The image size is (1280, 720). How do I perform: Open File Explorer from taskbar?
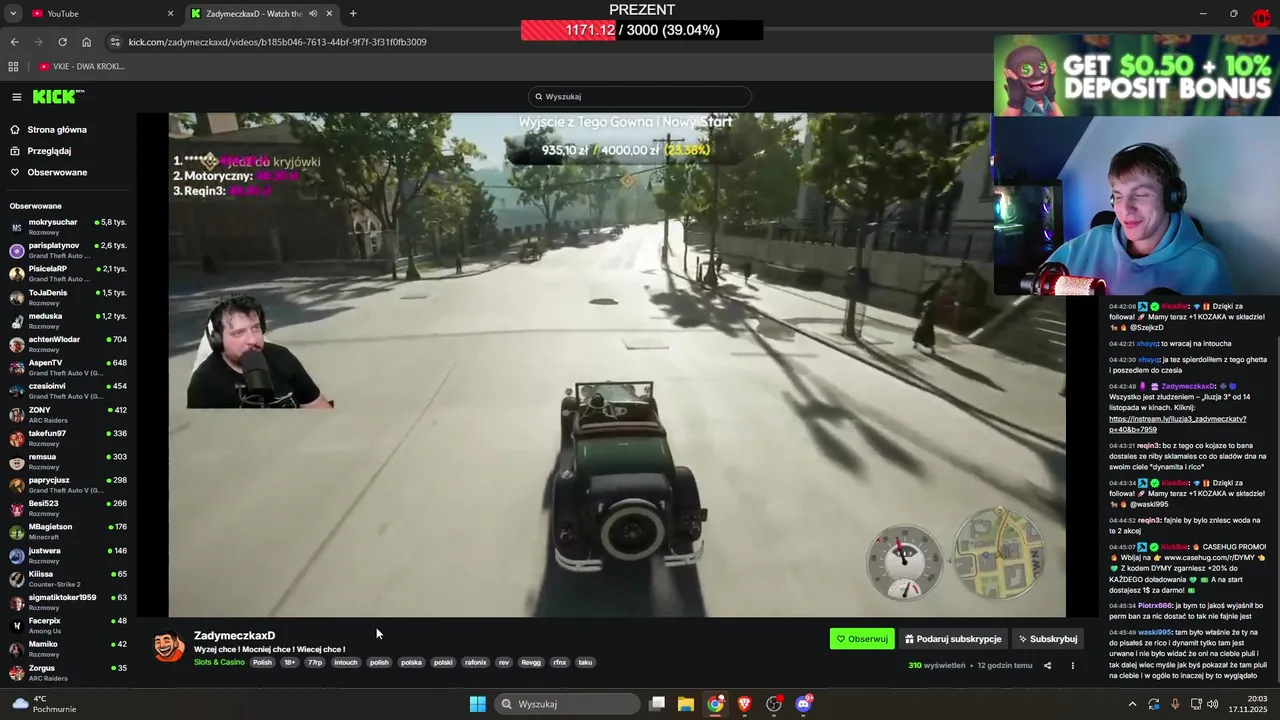click(x=686, y=704)
